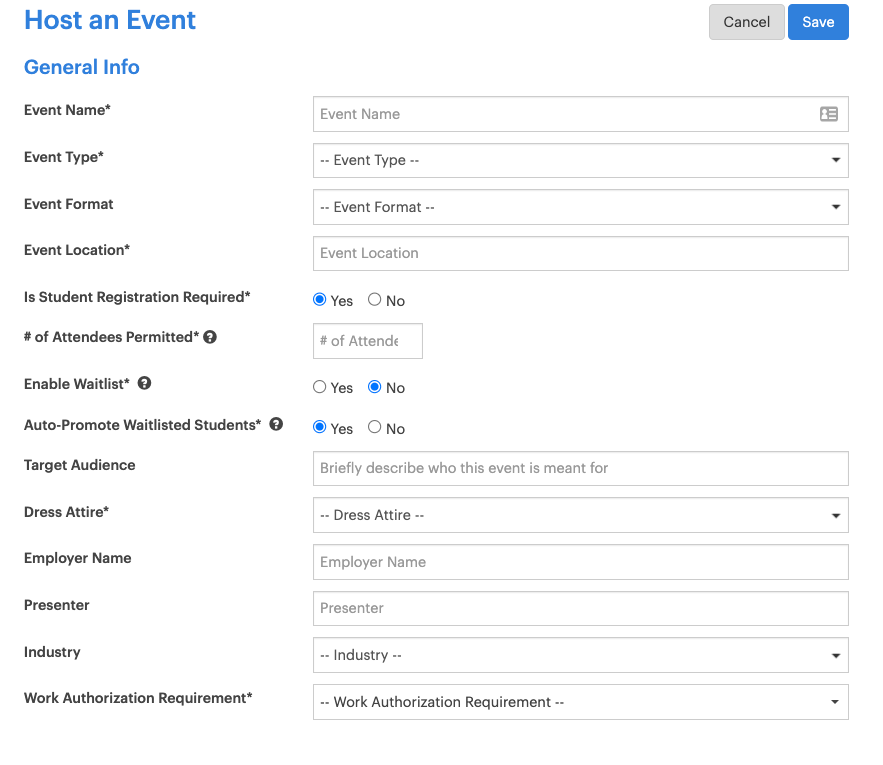Click the help icon beside Auto-Promote Waitlisted Students
The height and width of the screenshot is (765, 883).
point(275,423)
